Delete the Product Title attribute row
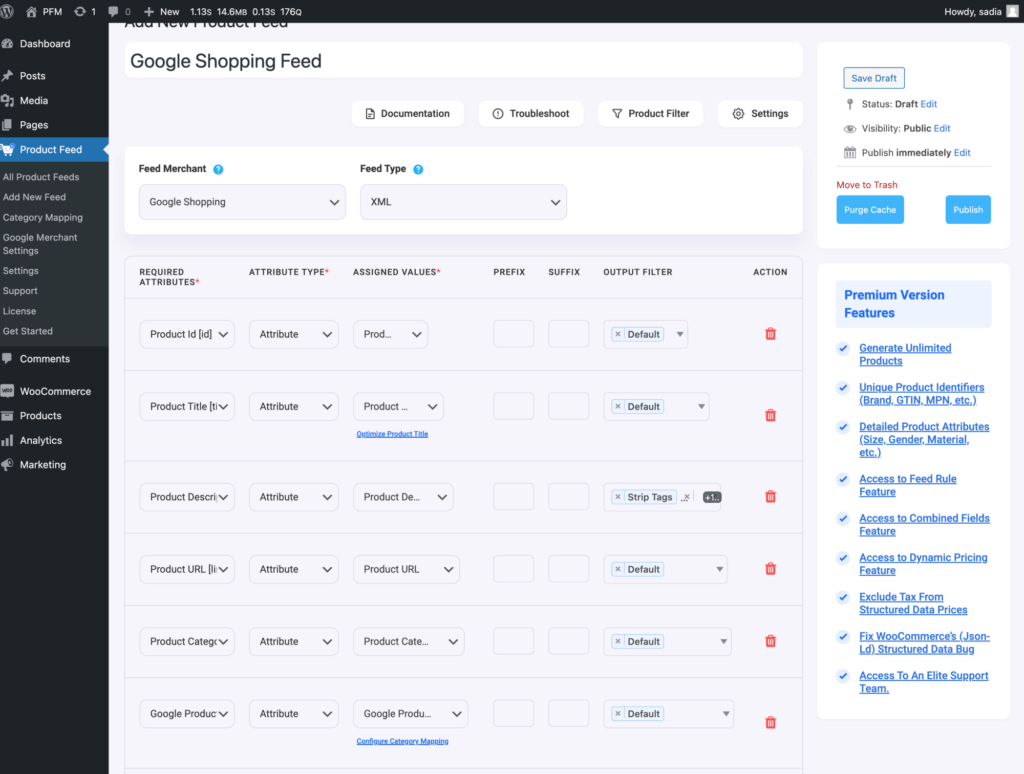This screenshot has width=1024, height=774. 771,415
